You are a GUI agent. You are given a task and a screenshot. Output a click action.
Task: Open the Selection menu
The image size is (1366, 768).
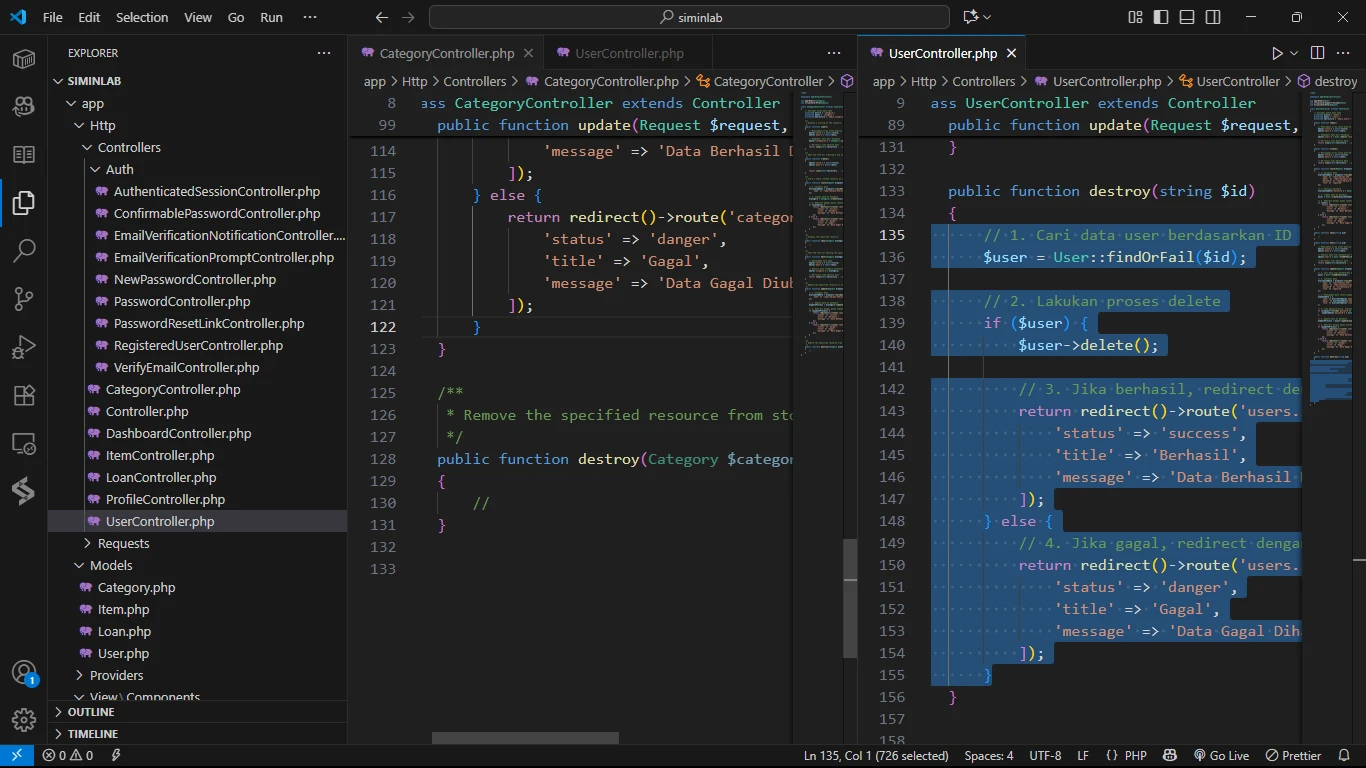pyautogui.click(x=142, y=17)
